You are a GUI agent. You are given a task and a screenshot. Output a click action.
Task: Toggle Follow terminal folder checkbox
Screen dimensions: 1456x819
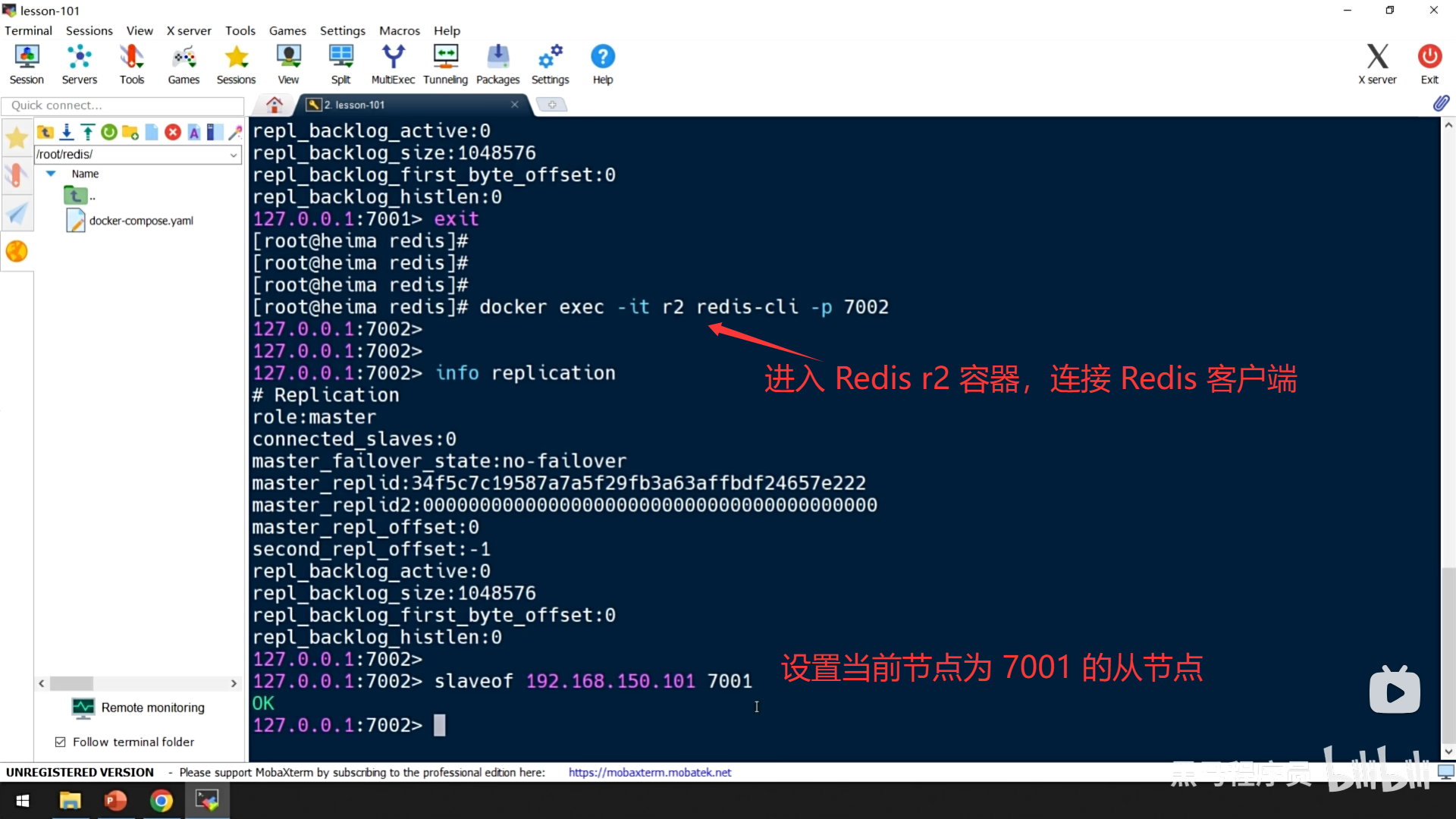click(61, 742)
